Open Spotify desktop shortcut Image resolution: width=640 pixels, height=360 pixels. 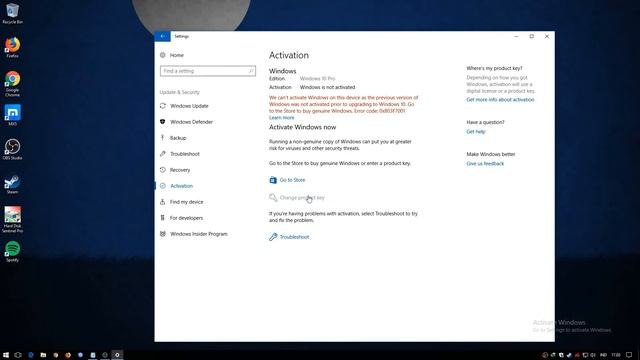coord(12,251)
